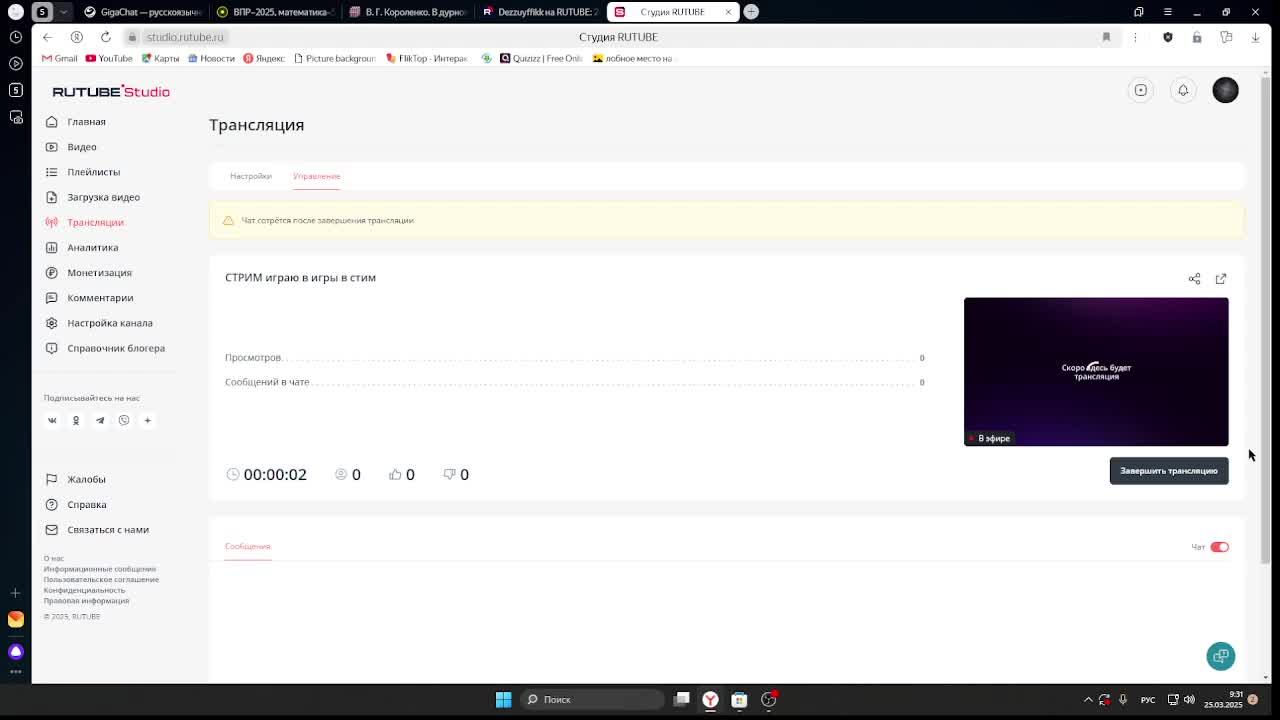Open the Viber social link
This screenshot has height=720, width=1280.
(x=124, y=420)
